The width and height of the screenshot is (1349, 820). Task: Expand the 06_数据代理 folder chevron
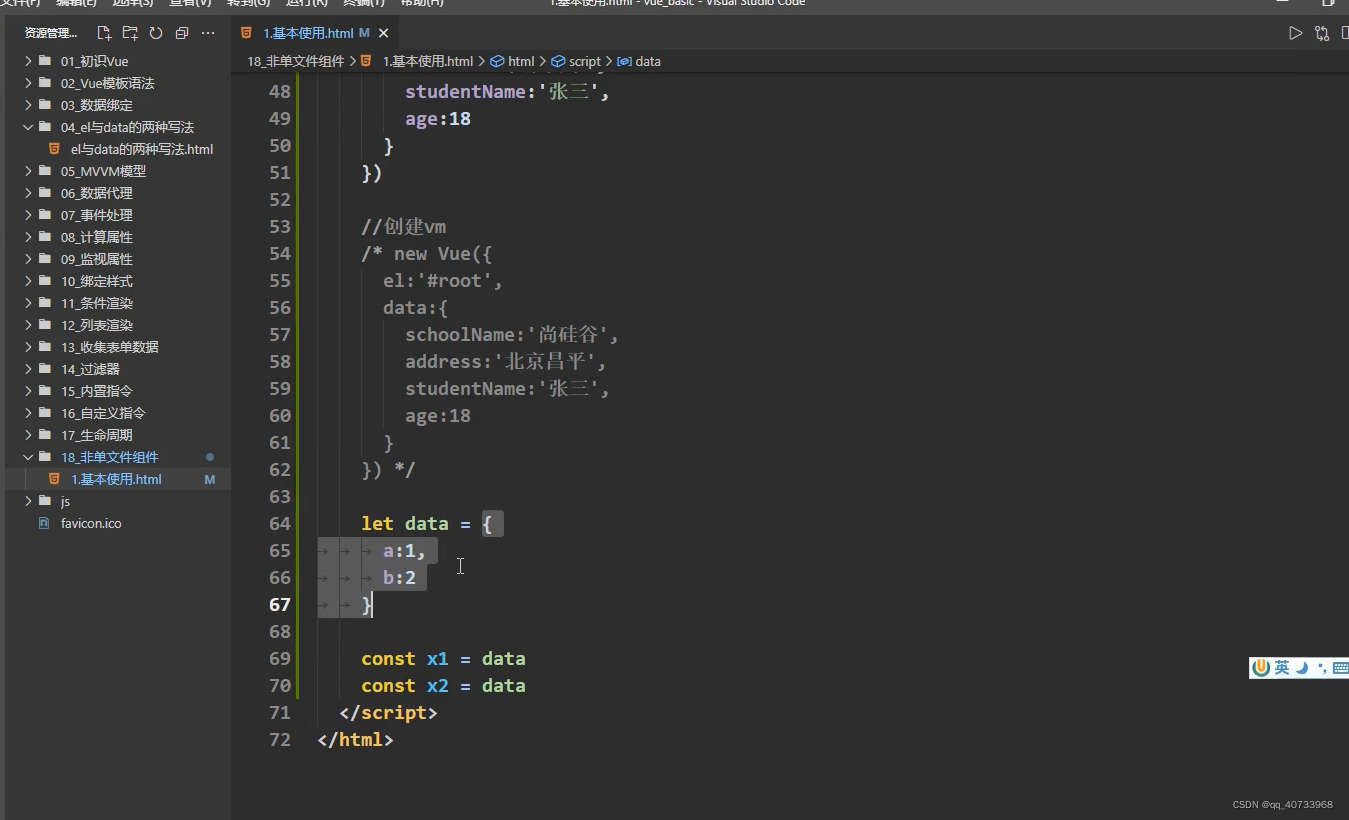28,193
